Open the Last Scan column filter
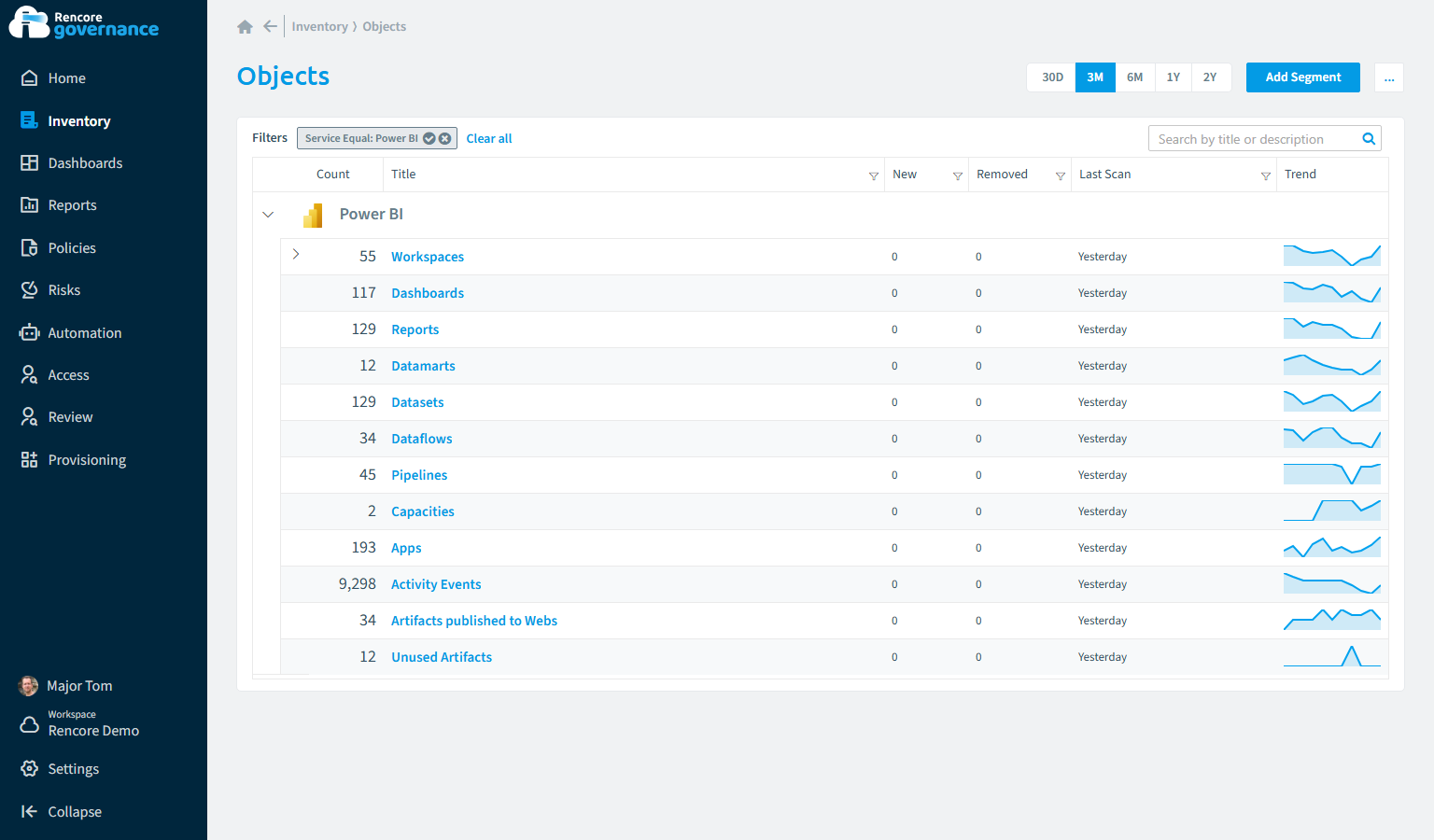1434x840 pixels. click(x=1266, y=175)
